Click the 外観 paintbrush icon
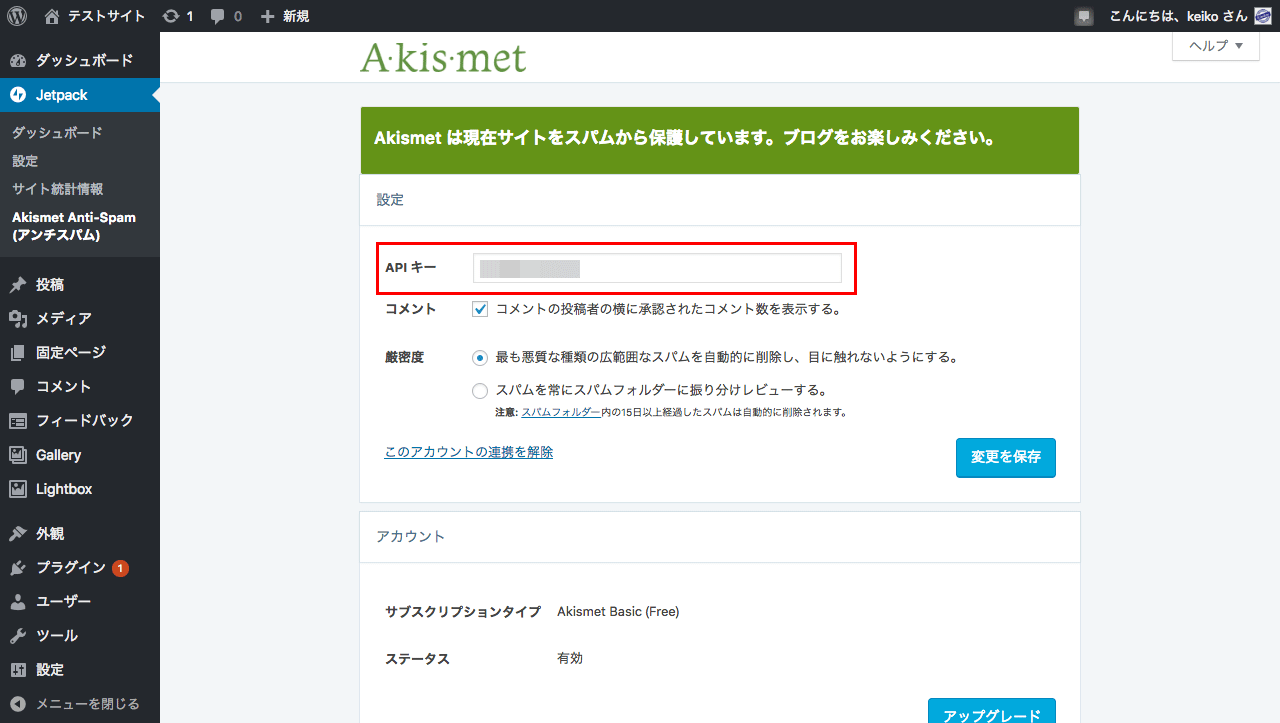The image size is (1280, 723). (x=18, y=534)
